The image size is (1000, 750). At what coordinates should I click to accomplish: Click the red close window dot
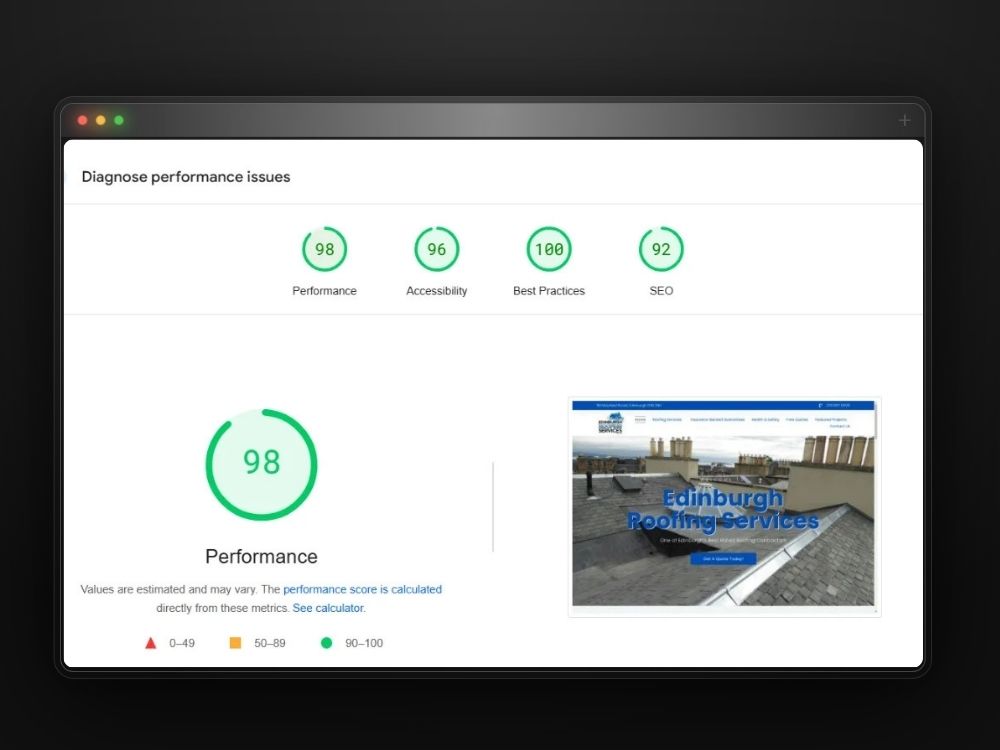tap(82, 120)
